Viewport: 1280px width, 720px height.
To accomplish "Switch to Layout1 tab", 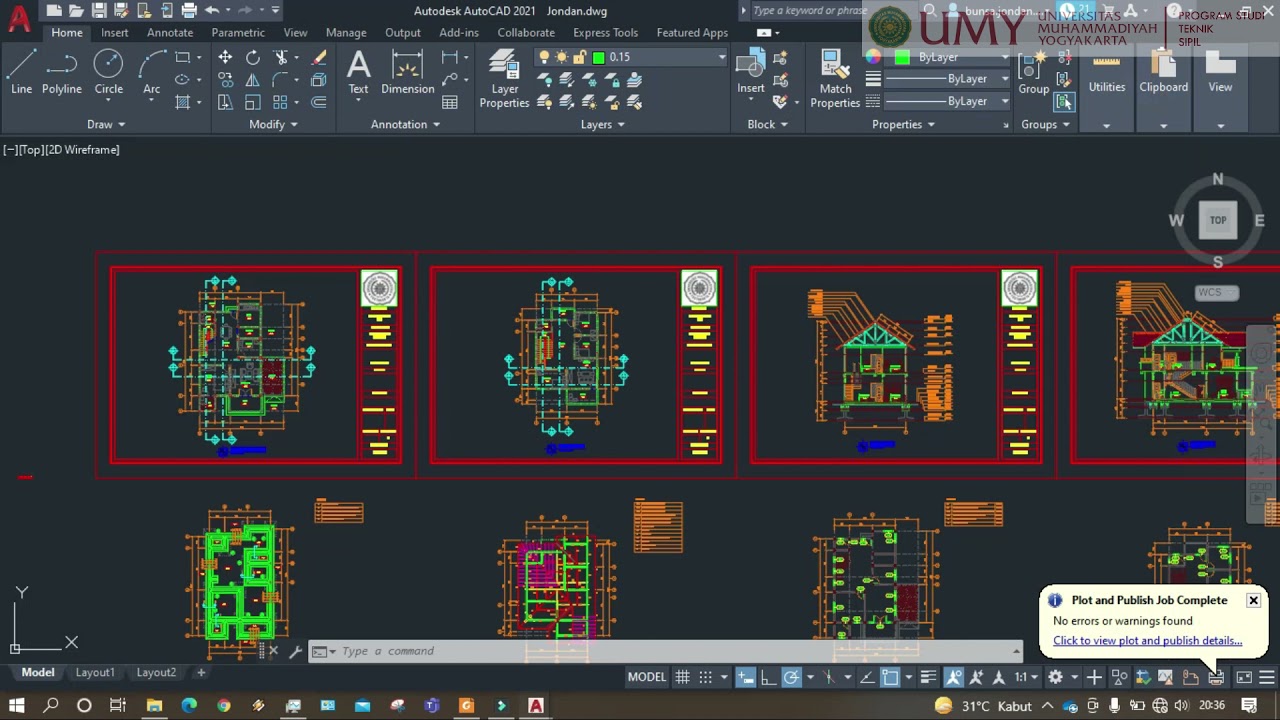I will (x=95, y=672).
